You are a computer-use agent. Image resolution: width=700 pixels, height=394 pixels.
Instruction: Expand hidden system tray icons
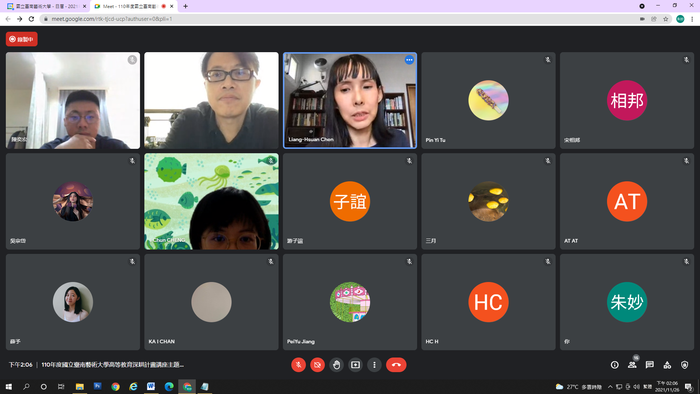click(610, 386)
